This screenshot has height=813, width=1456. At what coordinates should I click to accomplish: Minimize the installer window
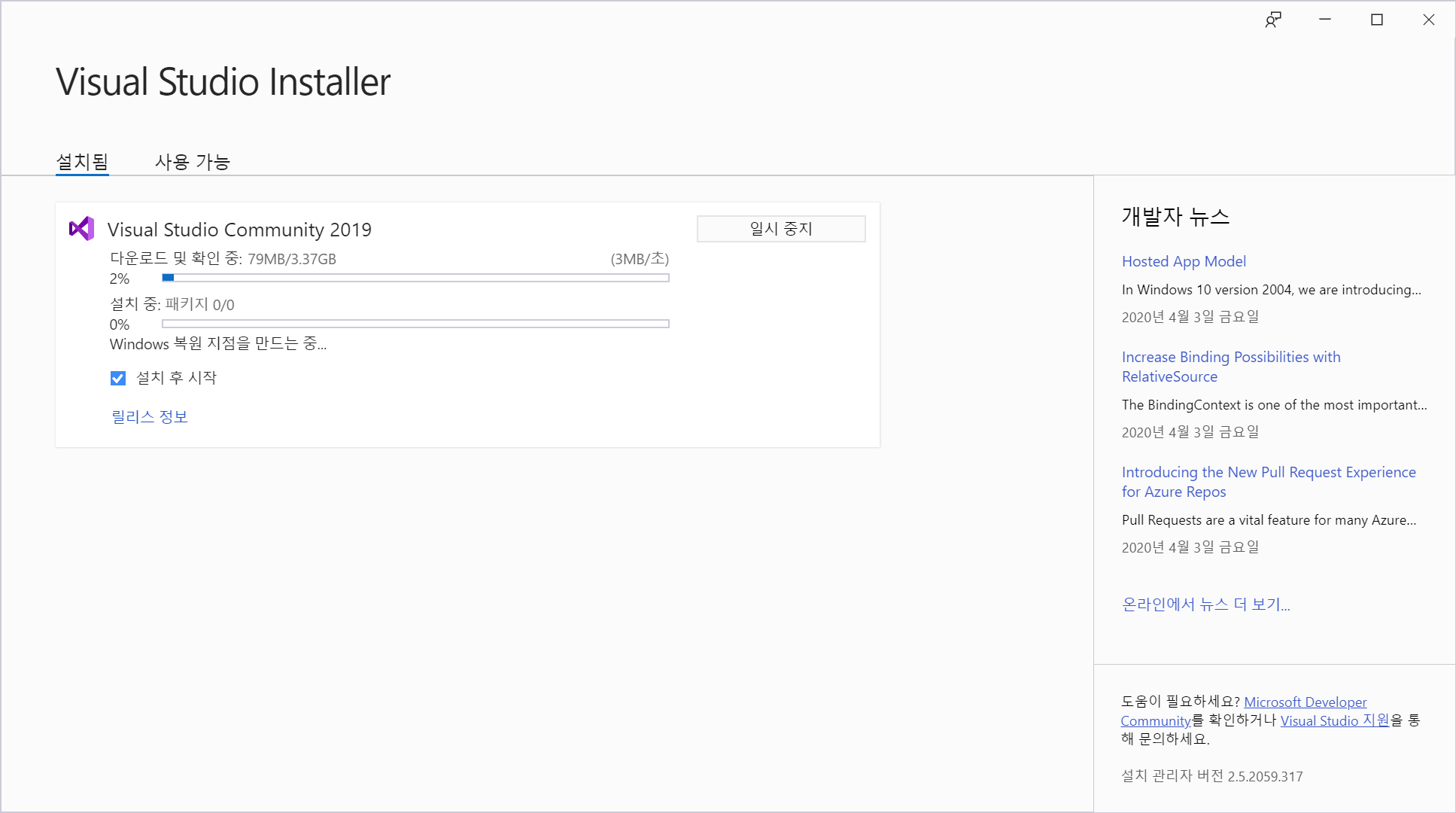pos(1325,20)
